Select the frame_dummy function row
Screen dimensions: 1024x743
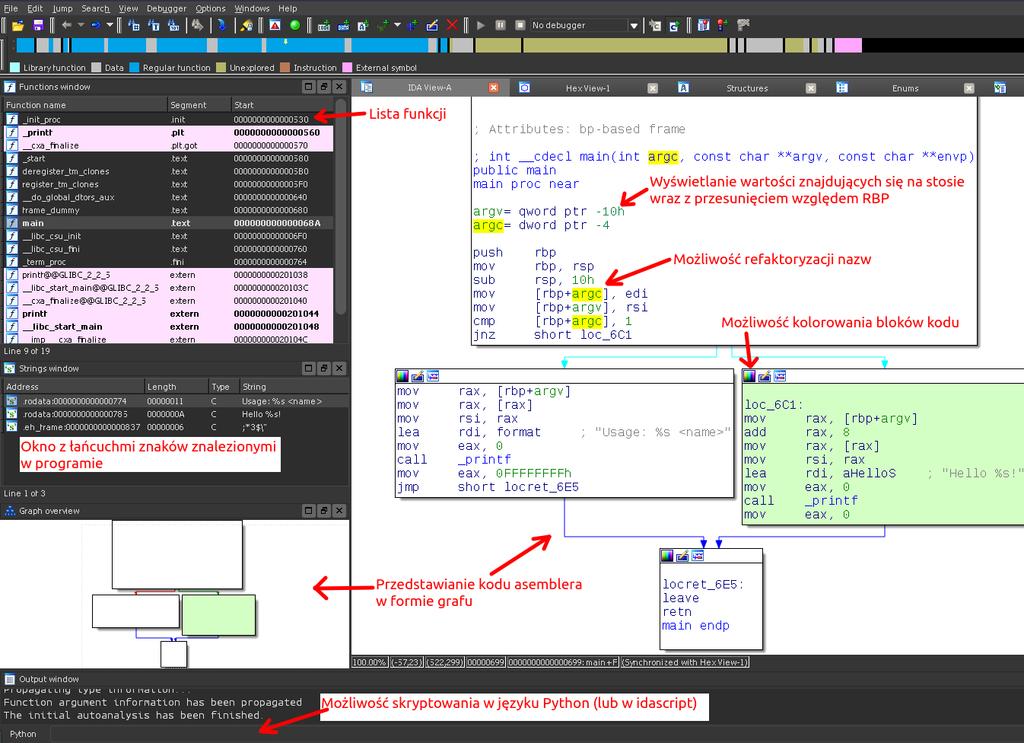tap(168, 210)
